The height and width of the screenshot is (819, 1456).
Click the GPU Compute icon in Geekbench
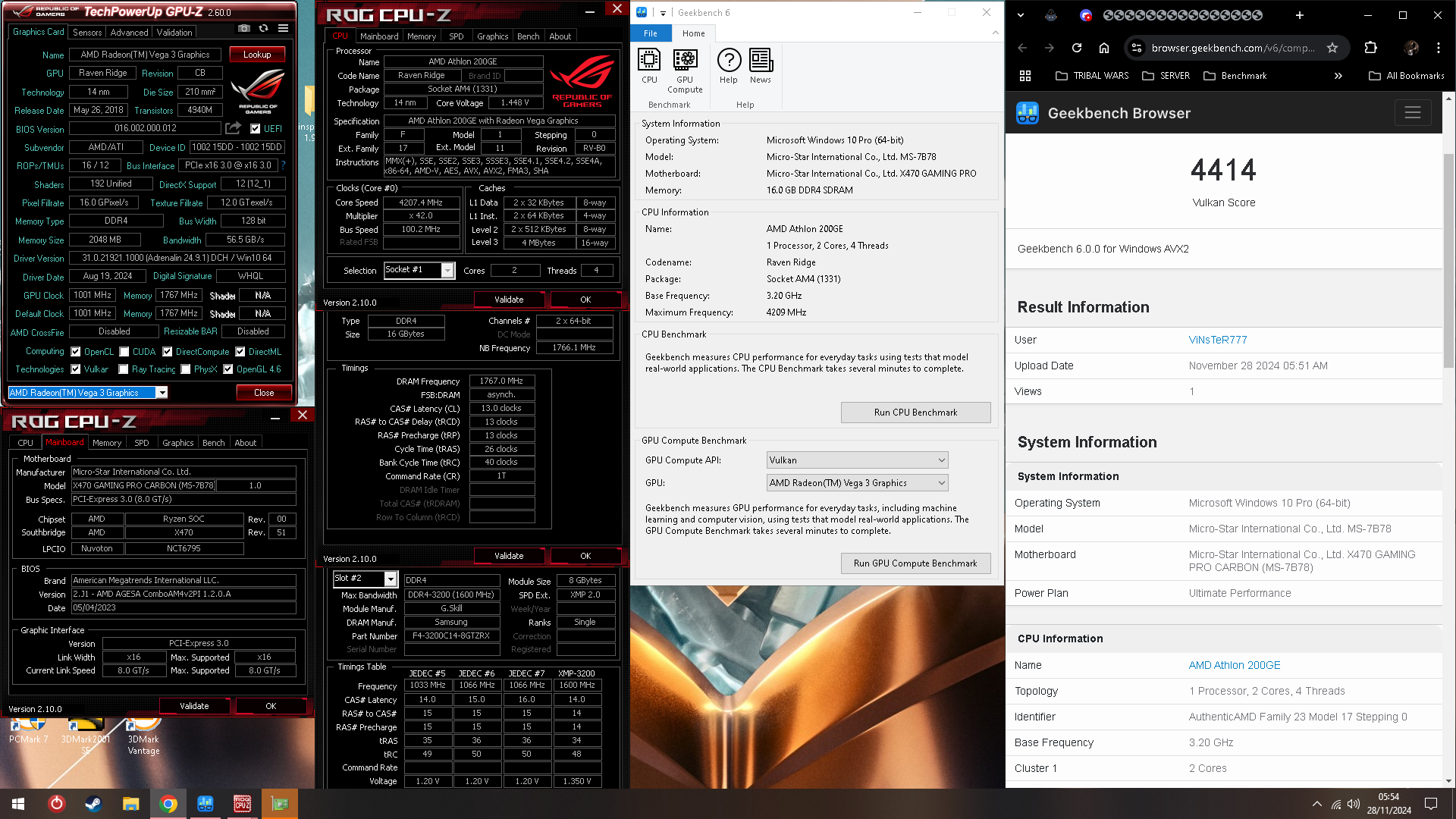pyautogui.click(x=685, y=71)
